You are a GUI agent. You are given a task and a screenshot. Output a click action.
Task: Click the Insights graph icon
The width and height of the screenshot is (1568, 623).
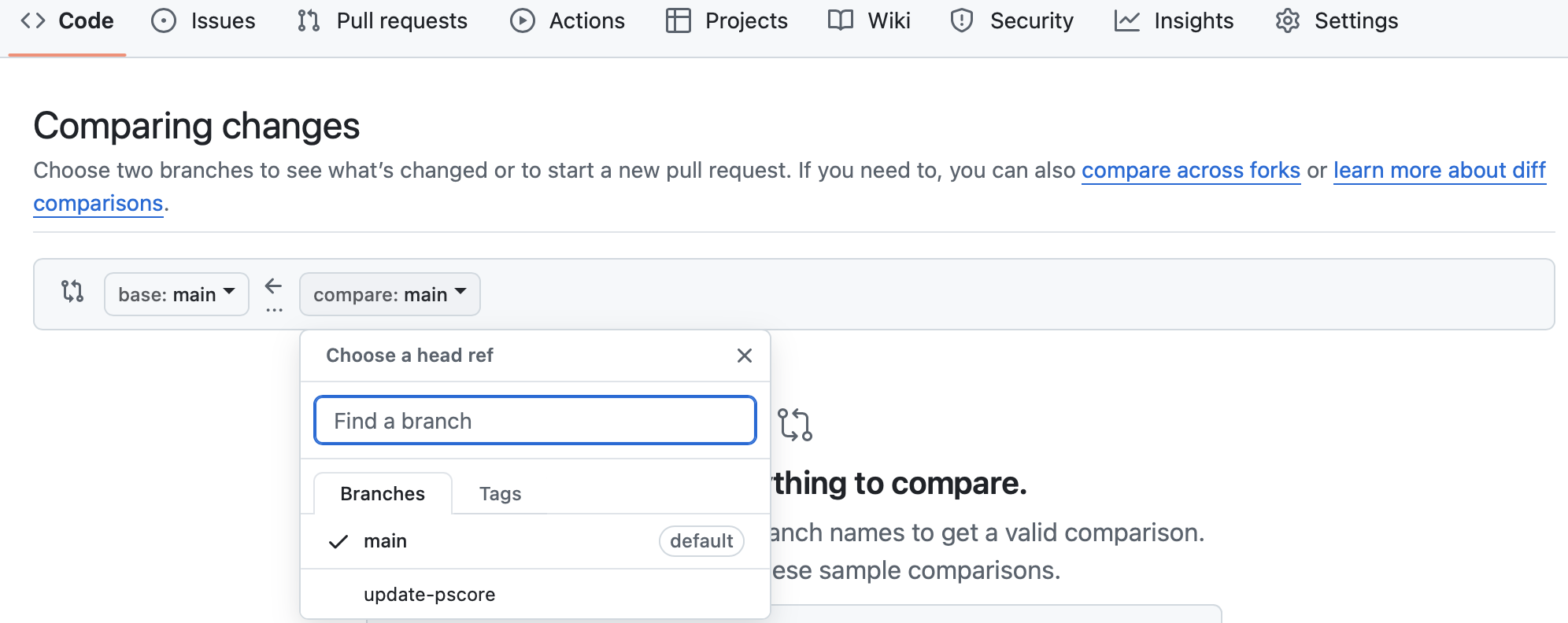pyautogui.click(x=1126, y=20)
